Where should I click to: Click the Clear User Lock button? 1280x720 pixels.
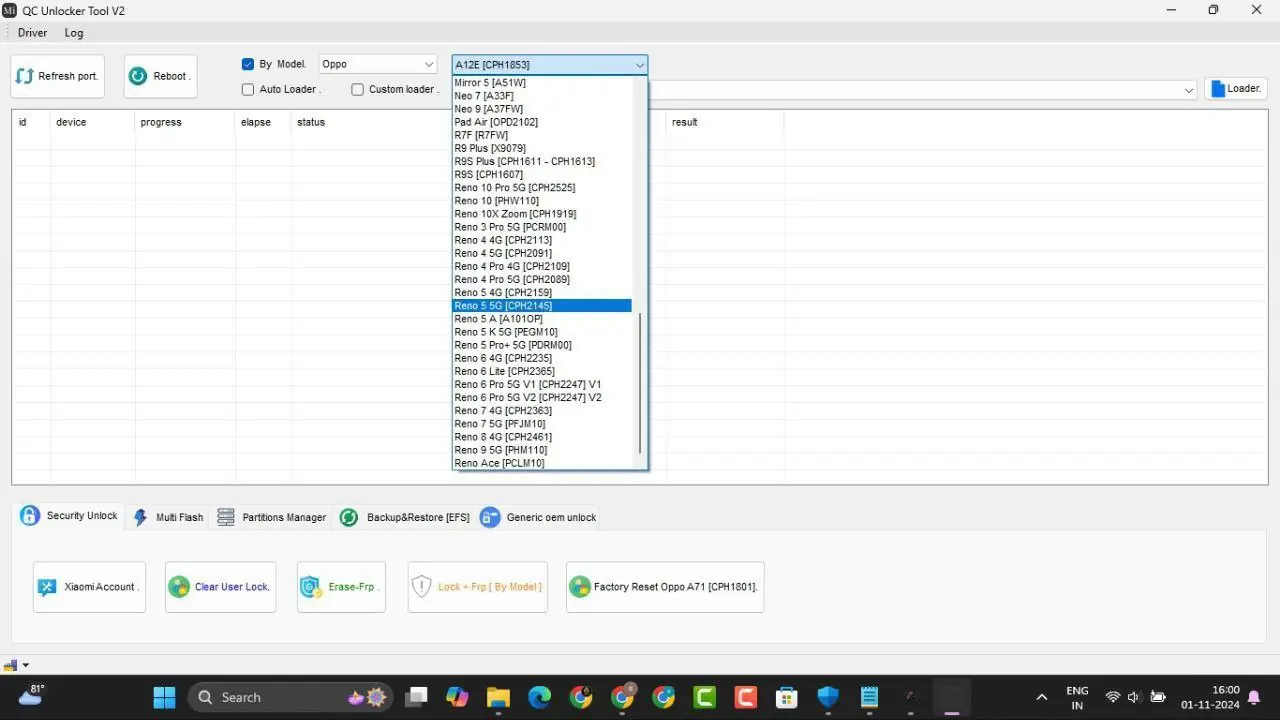pos(220,587)
